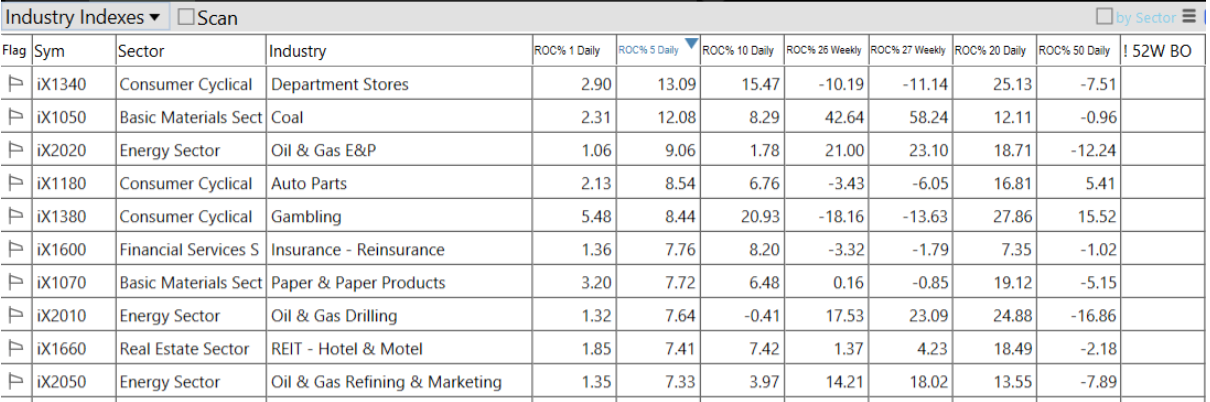1210x402 pixels.
Task: Sort by the ROC% 50 Daily column
Action: (1076, 51)
